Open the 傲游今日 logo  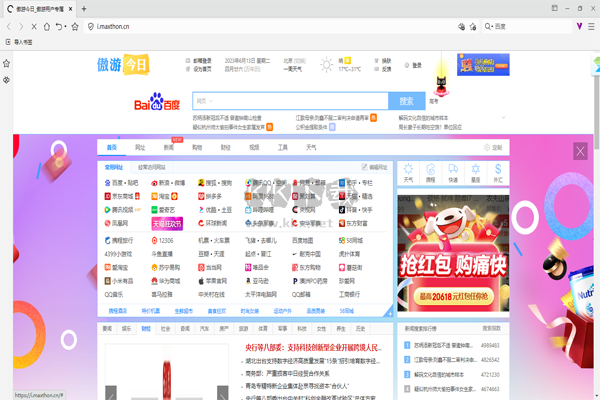click(x=123, y=64)
